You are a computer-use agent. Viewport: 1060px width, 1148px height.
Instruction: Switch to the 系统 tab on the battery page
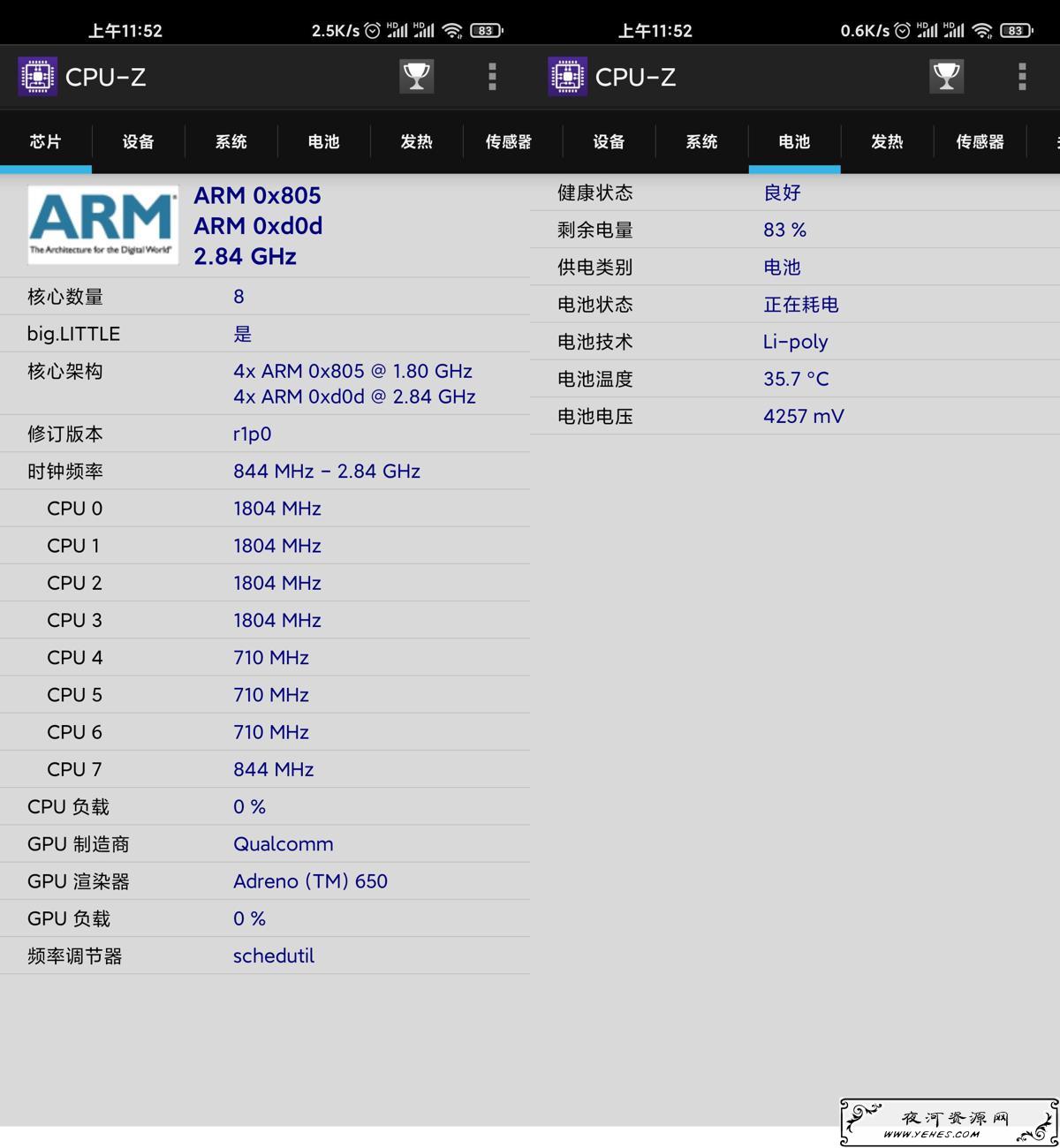tap(702, 141)
